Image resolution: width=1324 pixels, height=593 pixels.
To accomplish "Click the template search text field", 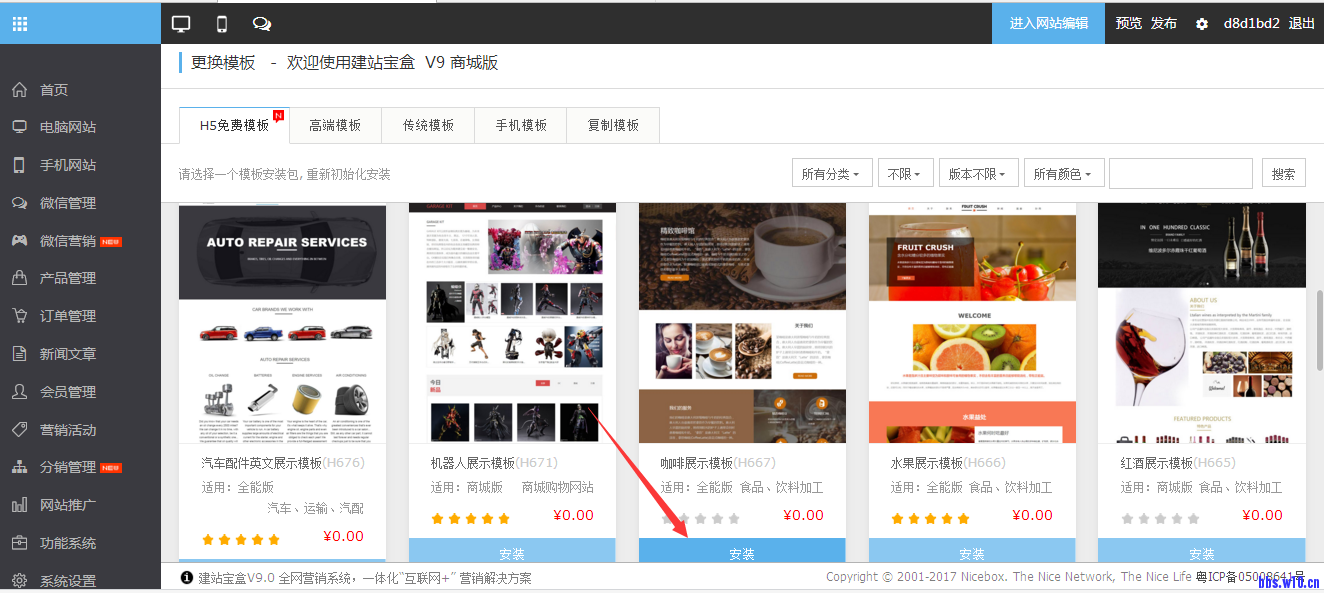I will (1180, 174).
